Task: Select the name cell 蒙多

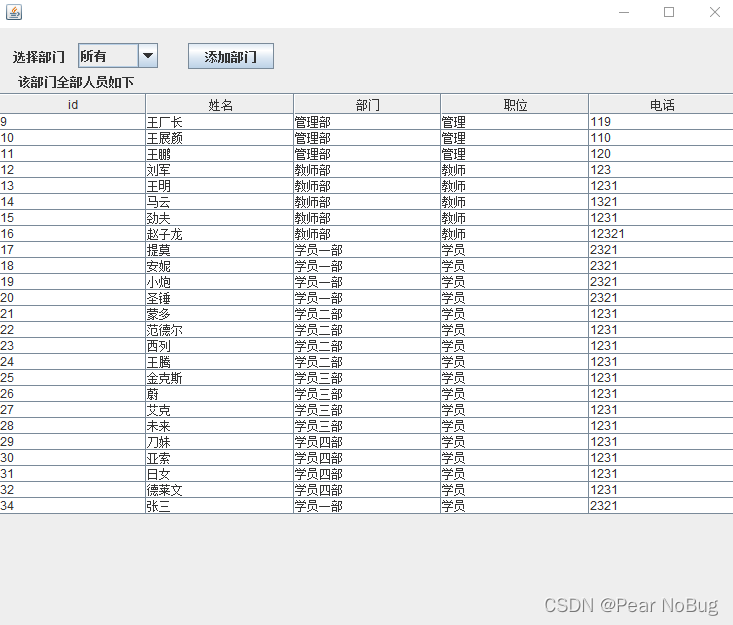Action: [x=220, y=314]
